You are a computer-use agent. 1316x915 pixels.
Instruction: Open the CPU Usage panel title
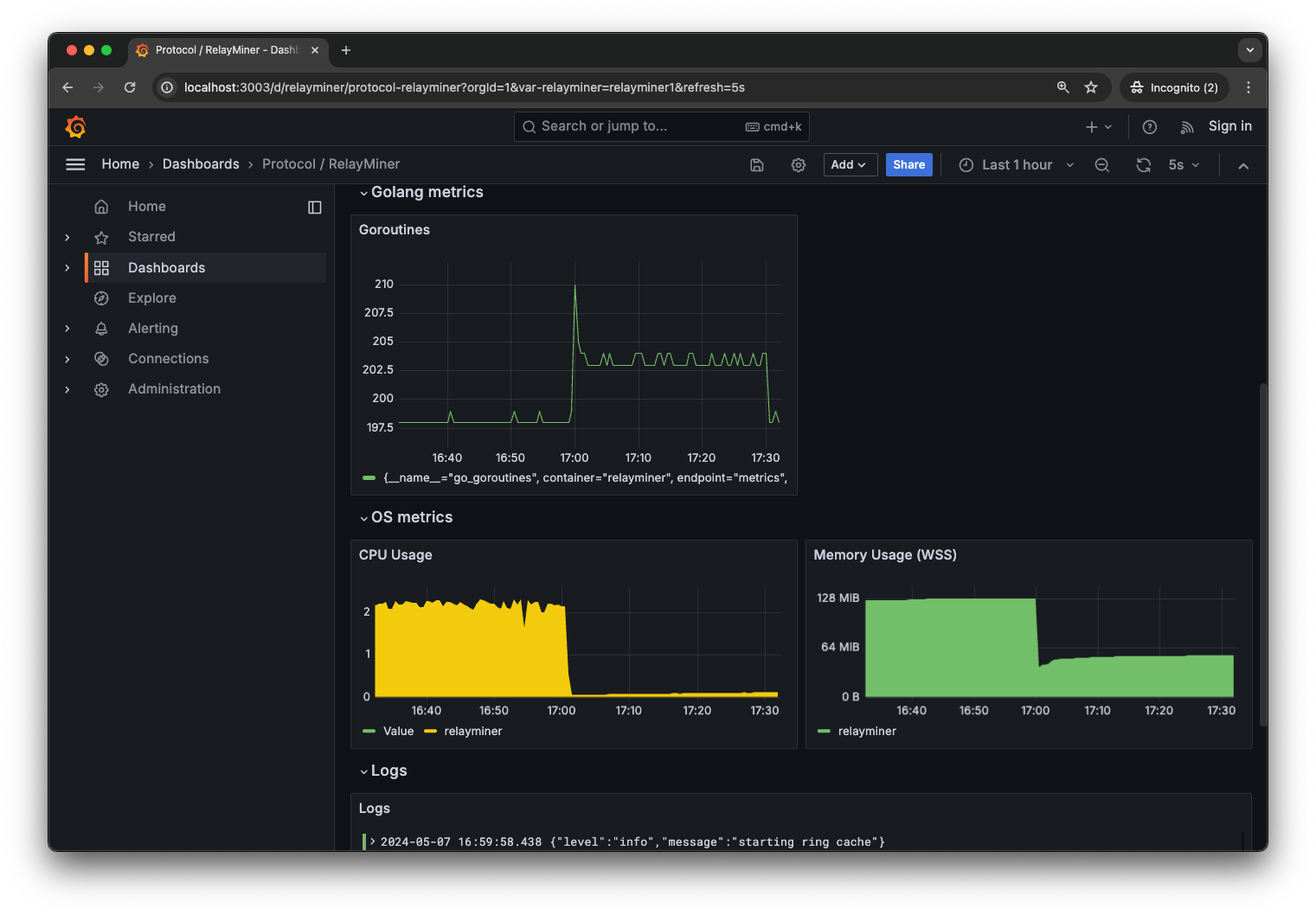click(395, 555)
